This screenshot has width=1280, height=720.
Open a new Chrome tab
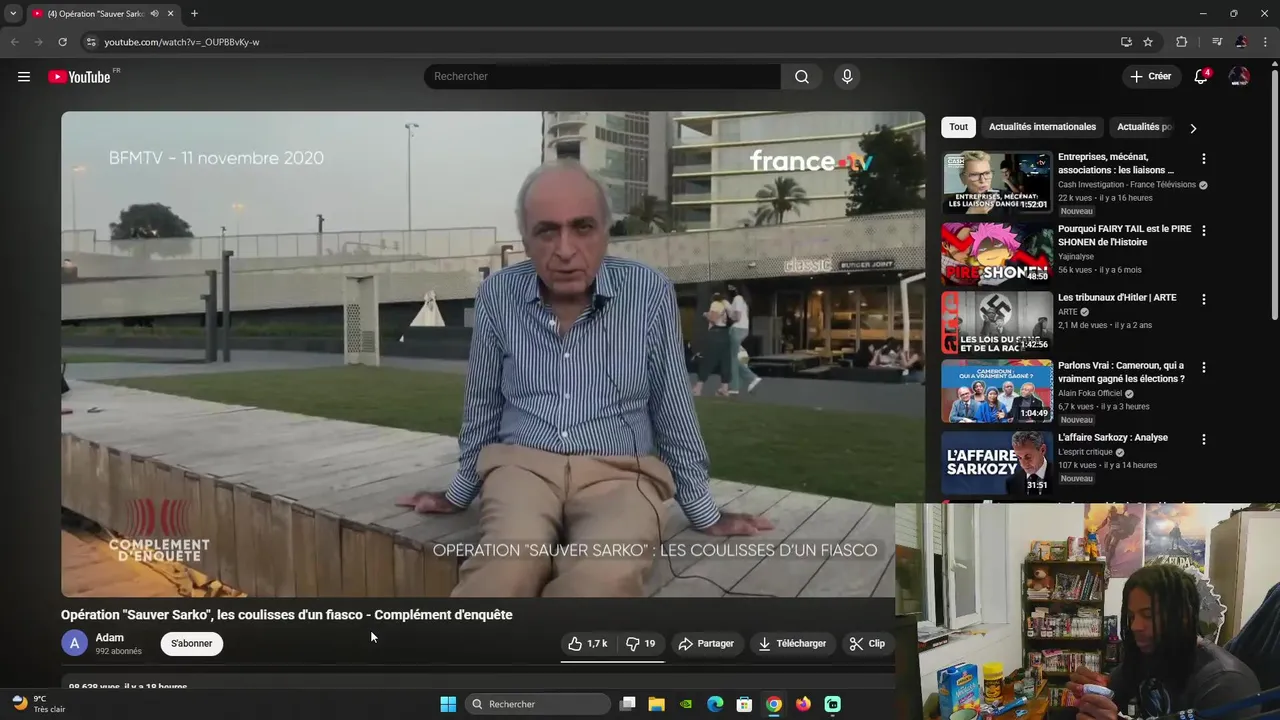tap(194, 14)
